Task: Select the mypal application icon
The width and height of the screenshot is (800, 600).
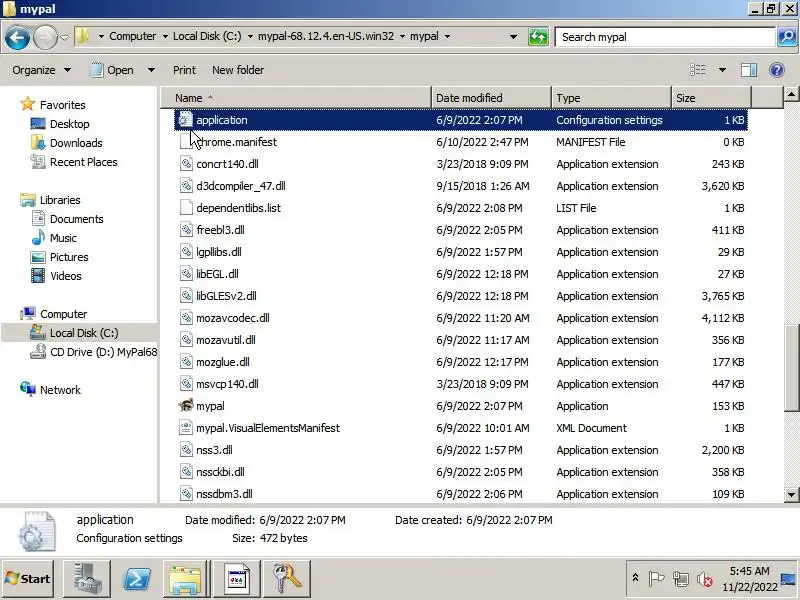Action: 186,406
